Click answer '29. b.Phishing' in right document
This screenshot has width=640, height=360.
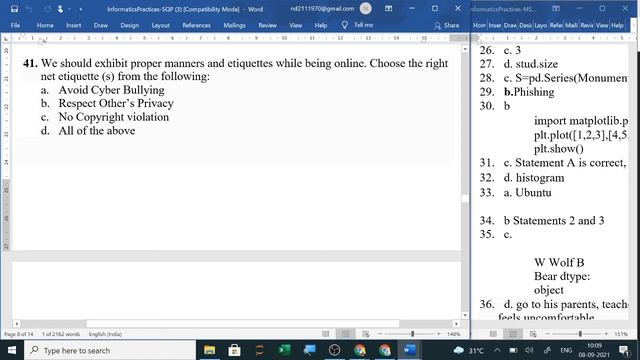point(517,92)
